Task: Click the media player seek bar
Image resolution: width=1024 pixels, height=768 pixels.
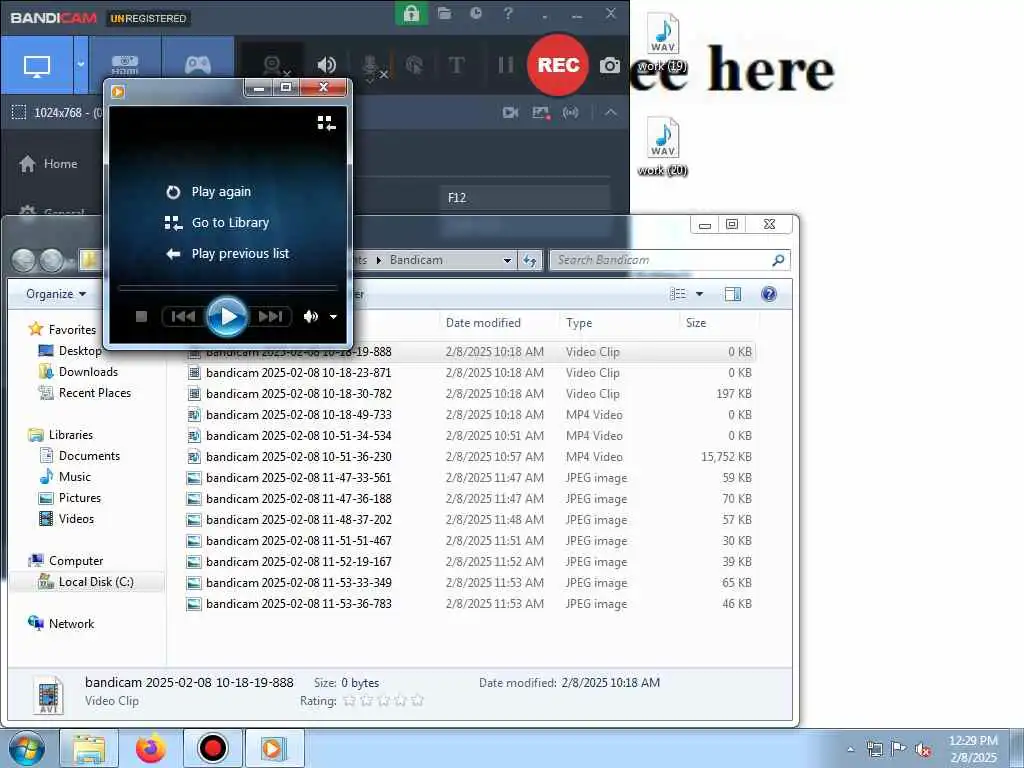Action: [x=227, y=287]
